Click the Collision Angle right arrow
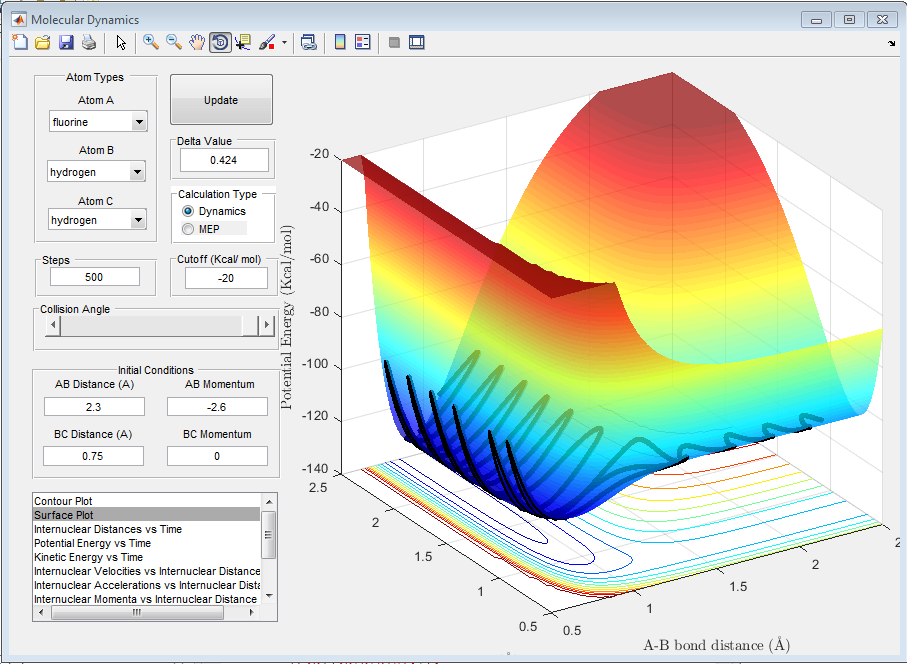This screenshot has height=664, width=907. point(266,325)
